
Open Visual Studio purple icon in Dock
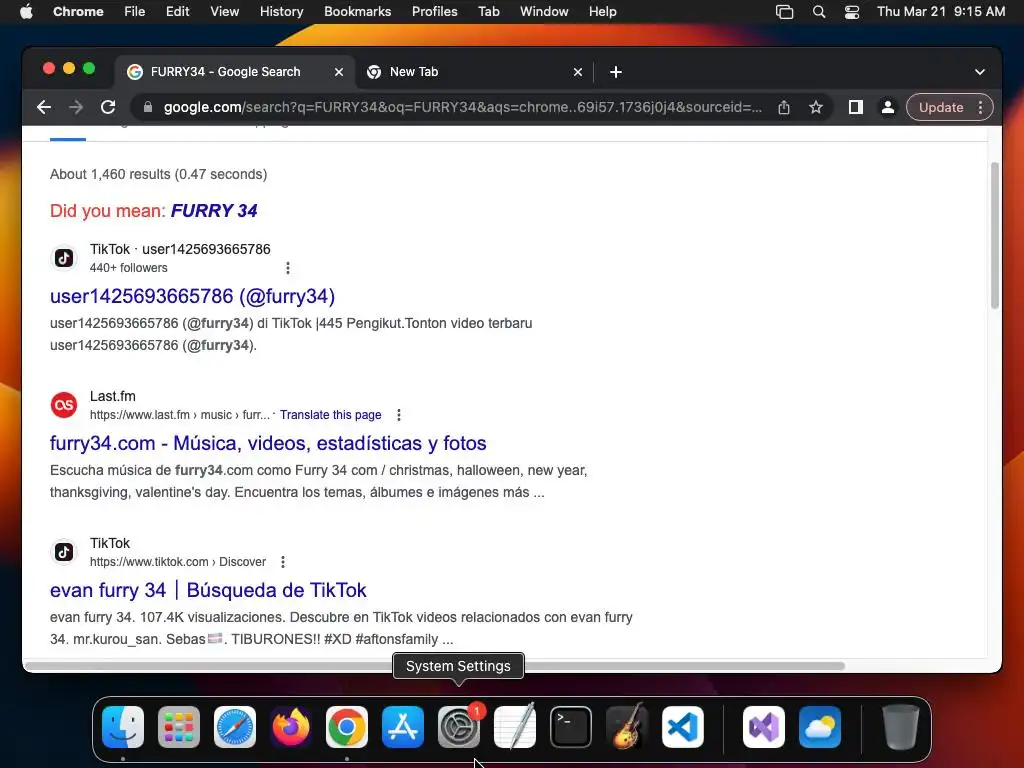[x=763, y=727]
